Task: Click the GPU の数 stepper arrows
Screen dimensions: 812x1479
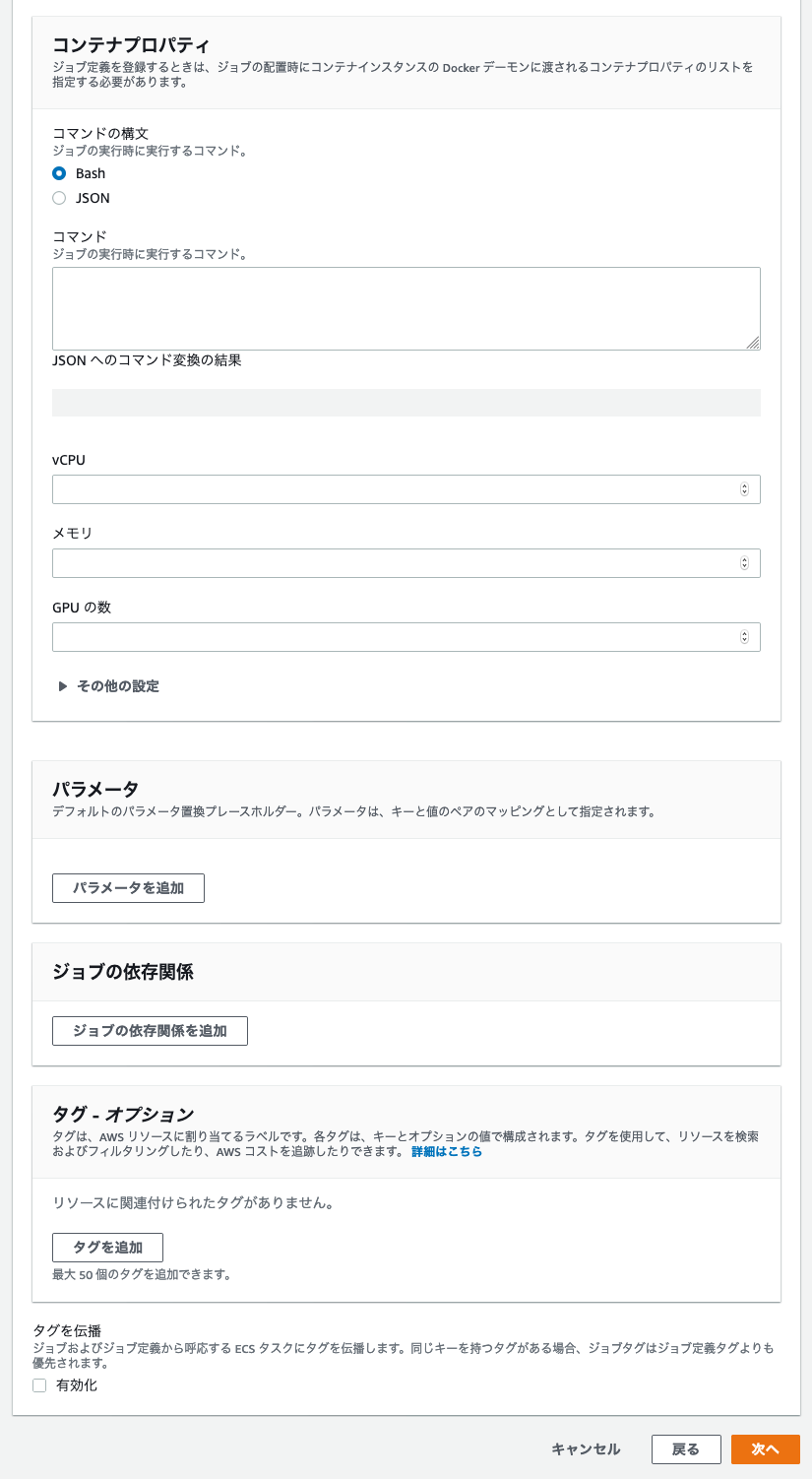Action: [744, 637]
